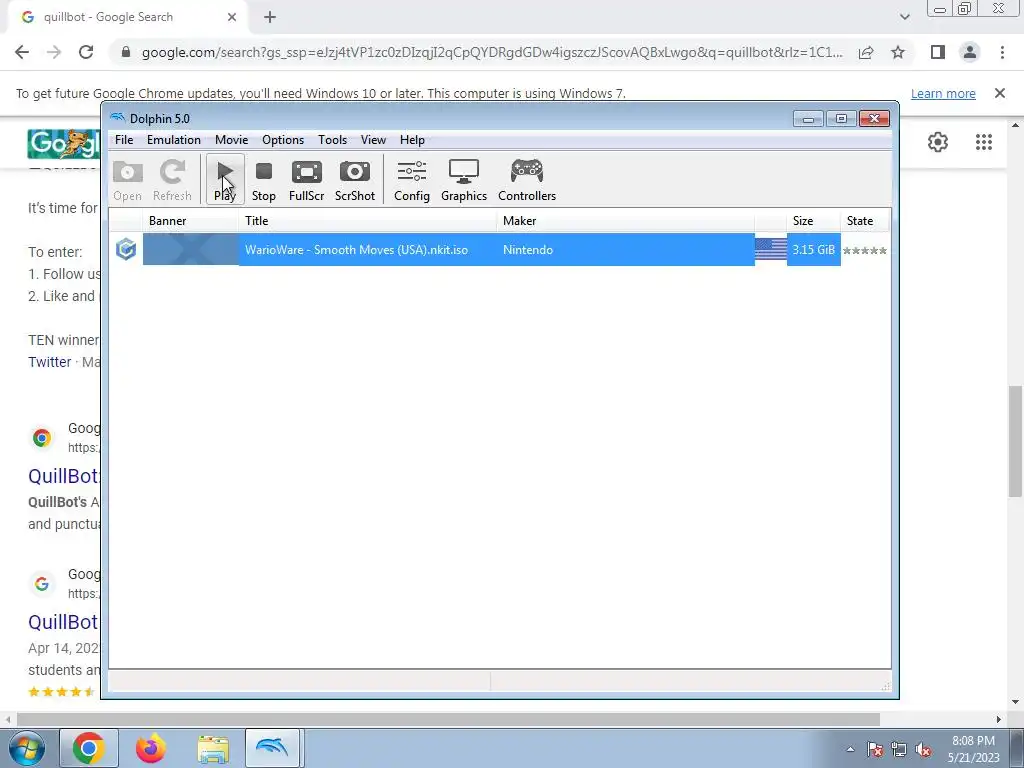Open Chrome profile avatar
The image size is (1024, 768).
pyautogui.click(x=970, y=52)
